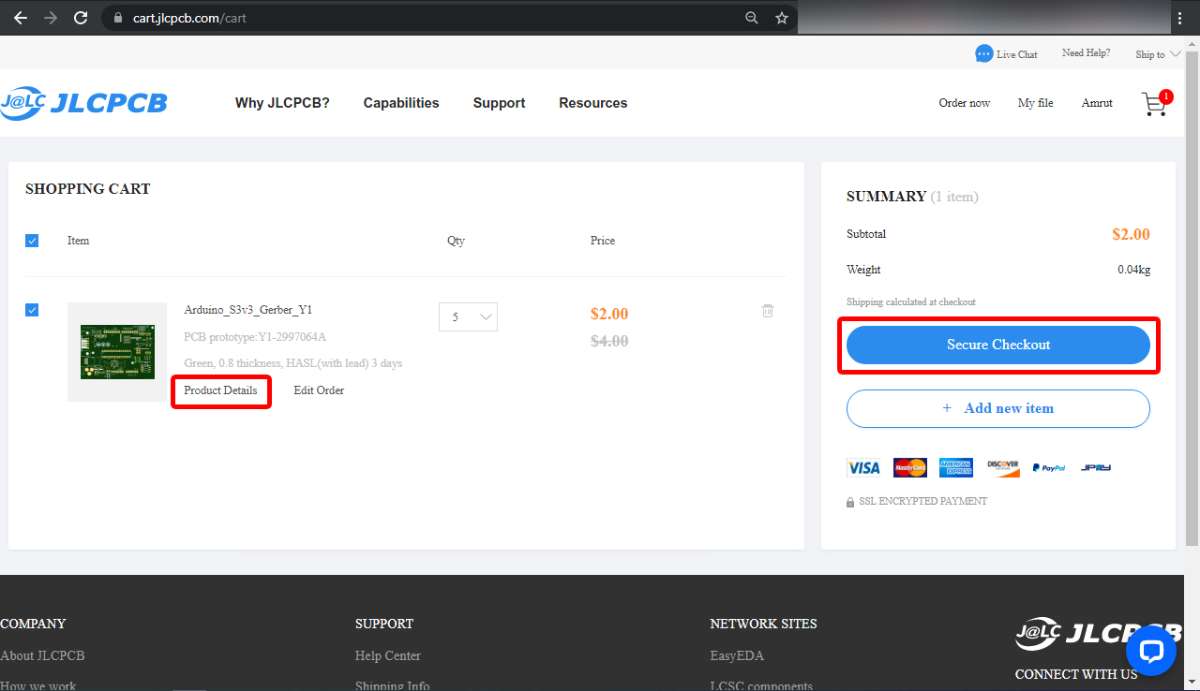1200x691 pixels.
Task: Toggle the select-all items checkbox
Action: 32,240
